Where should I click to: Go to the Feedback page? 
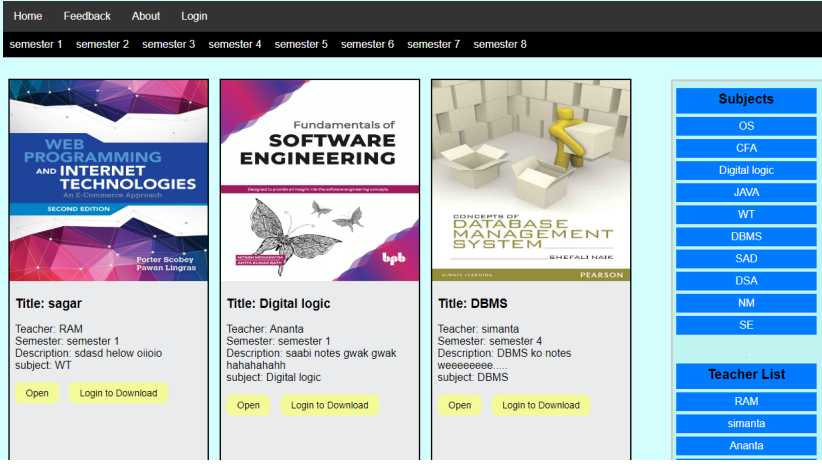coord(87,16)
